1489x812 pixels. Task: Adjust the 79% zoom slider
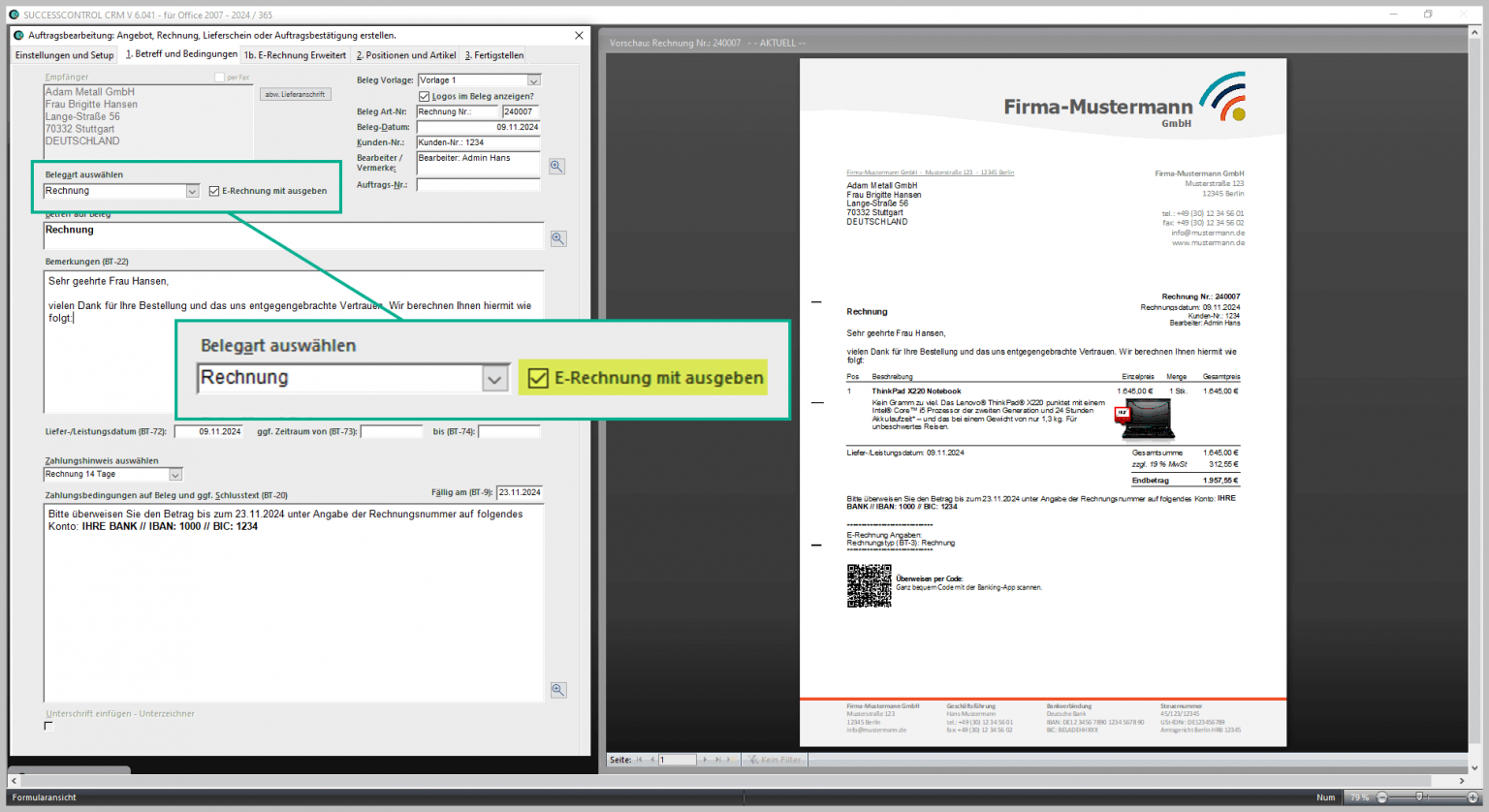(x=1419, y=796)
